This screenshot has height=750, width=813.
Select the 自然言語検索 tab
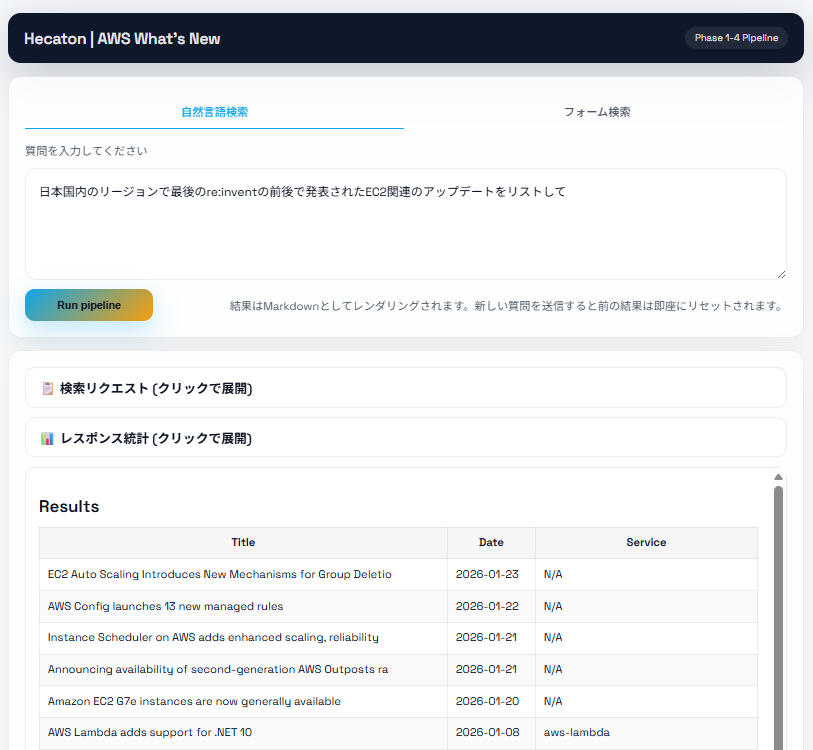click(213, 112)
